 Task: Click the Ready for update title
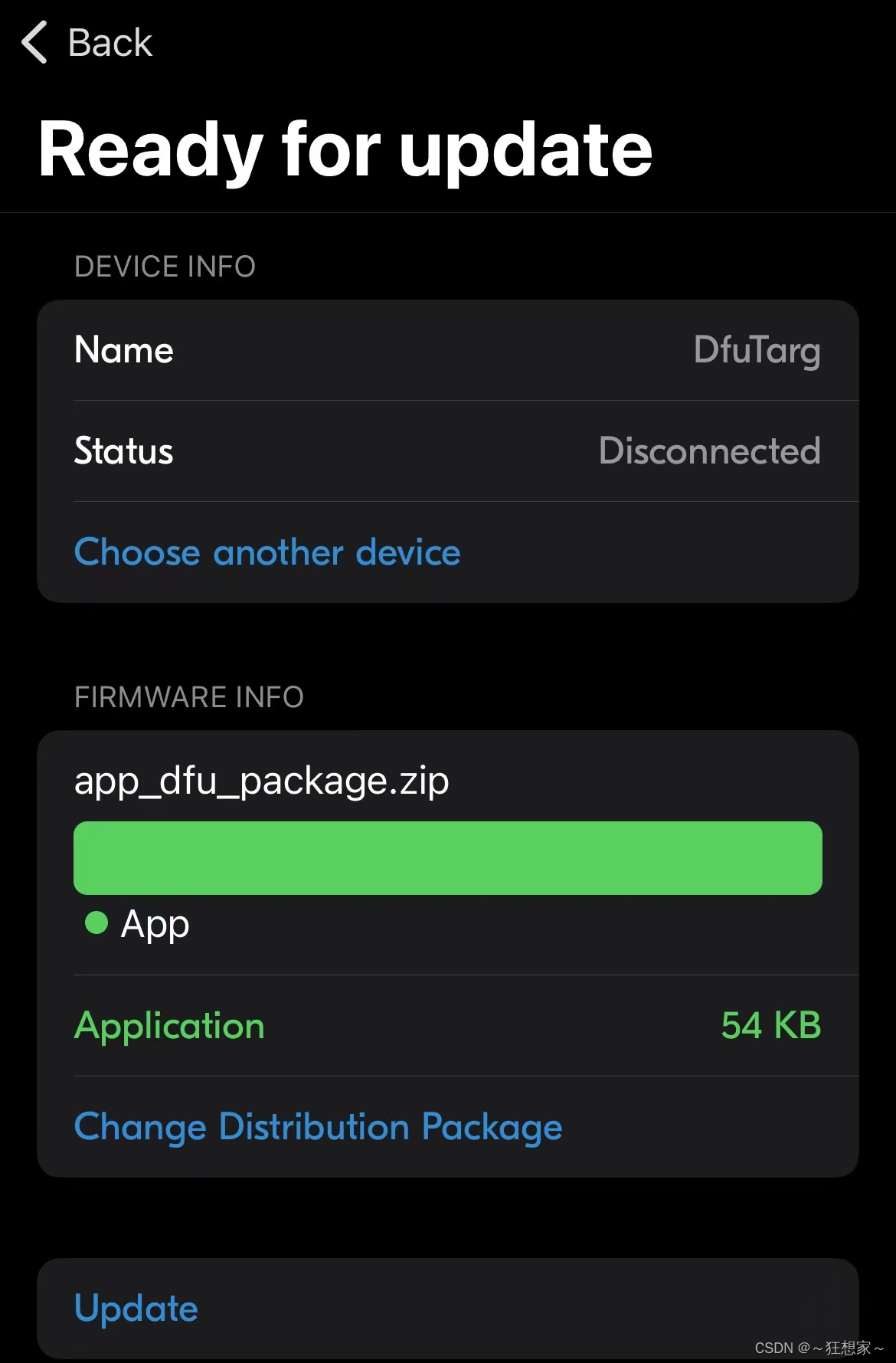[345, 149]
